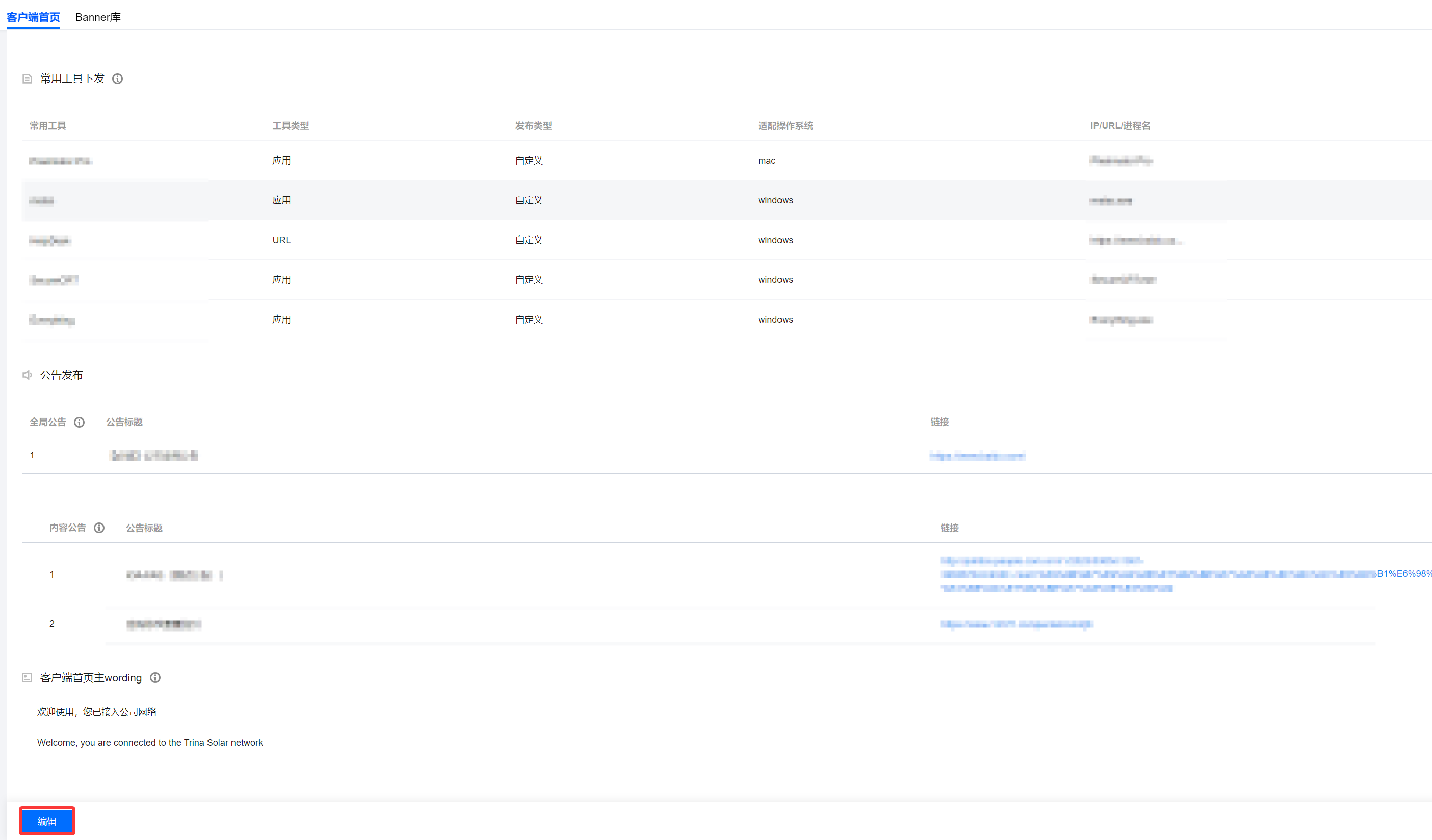Click the '欢迎使用，您已接入公司网络' text

point(96,712)
